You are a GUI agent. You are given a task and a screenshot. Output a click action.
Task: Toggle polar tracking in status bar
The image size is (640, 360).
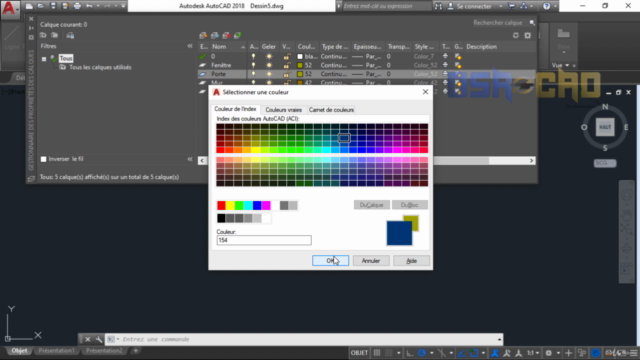pos(422,353)
